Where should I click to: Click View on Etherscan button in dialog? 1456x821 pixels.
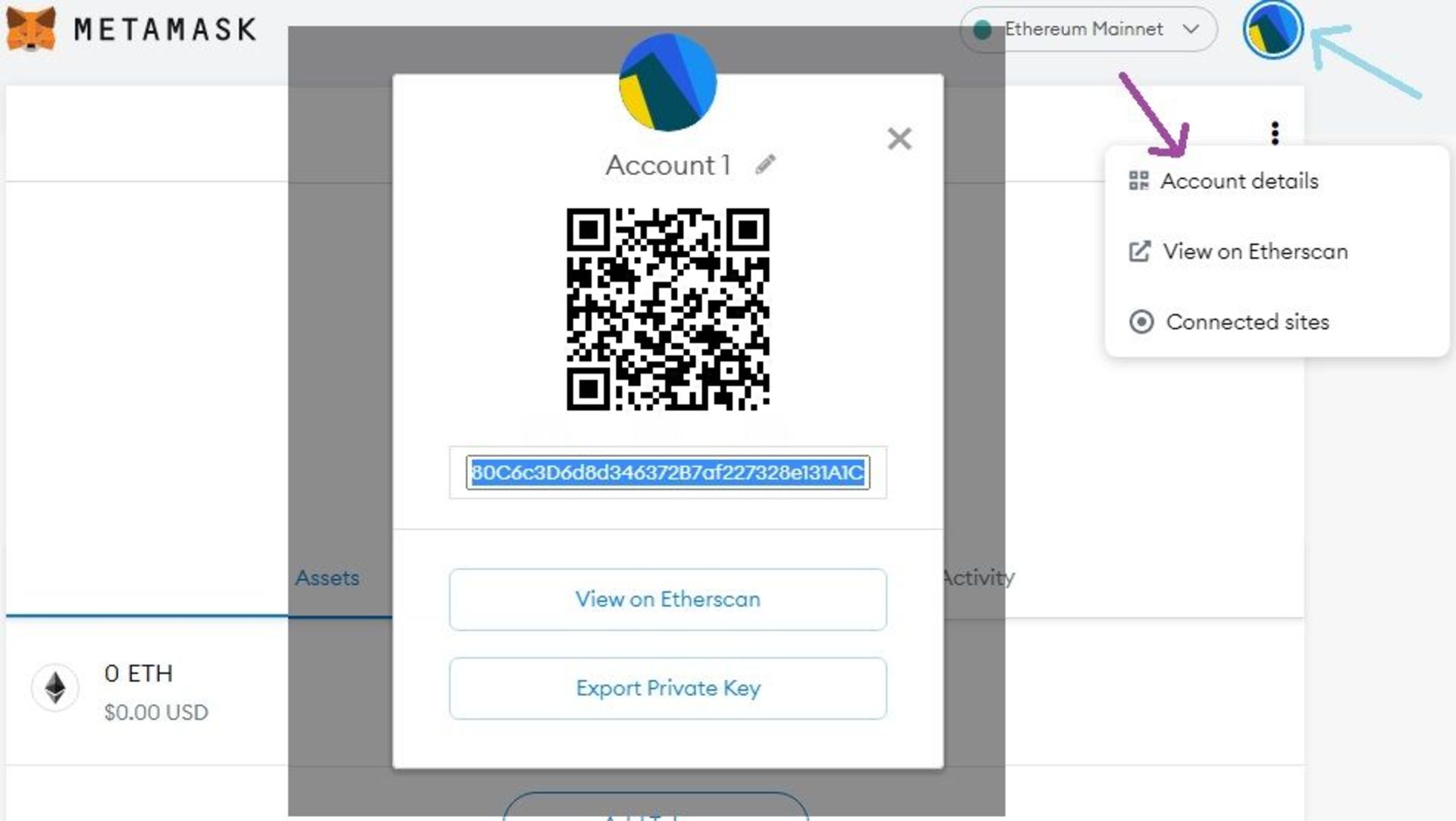[x=667, y=600]
